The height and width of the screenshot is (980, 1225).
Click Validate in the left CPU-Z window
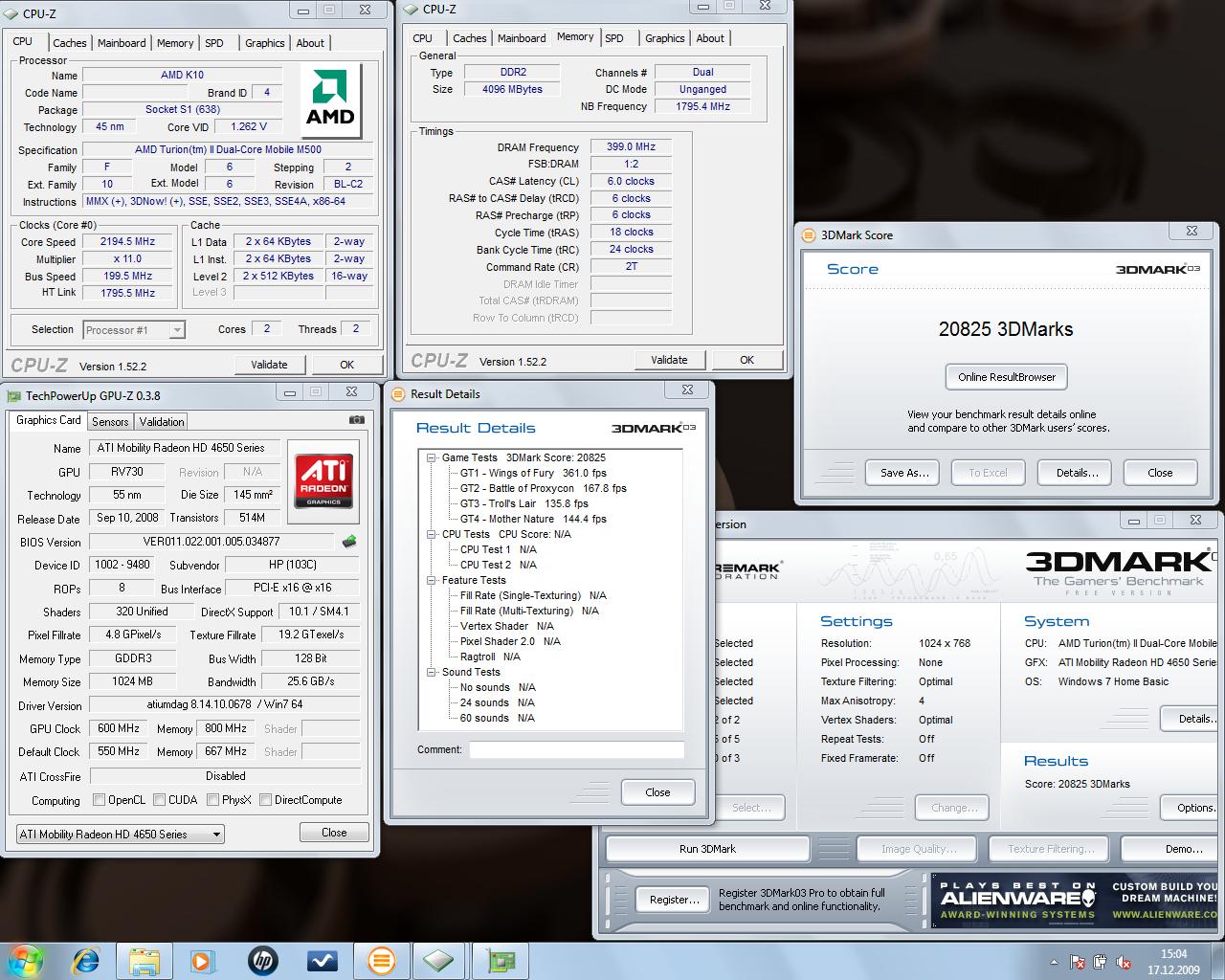tap(269, 365)
